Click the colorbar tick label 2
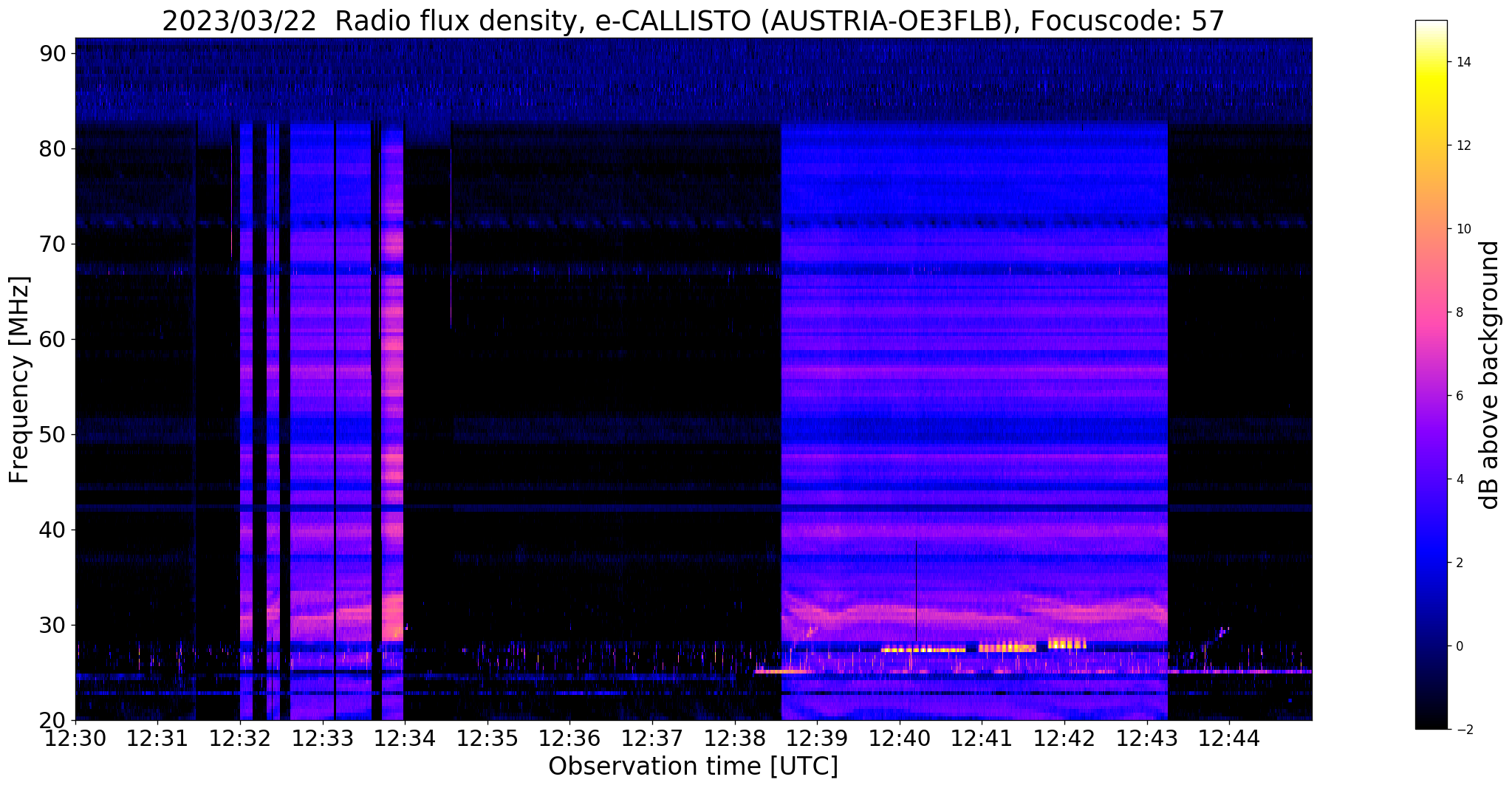 point(1459,563)
